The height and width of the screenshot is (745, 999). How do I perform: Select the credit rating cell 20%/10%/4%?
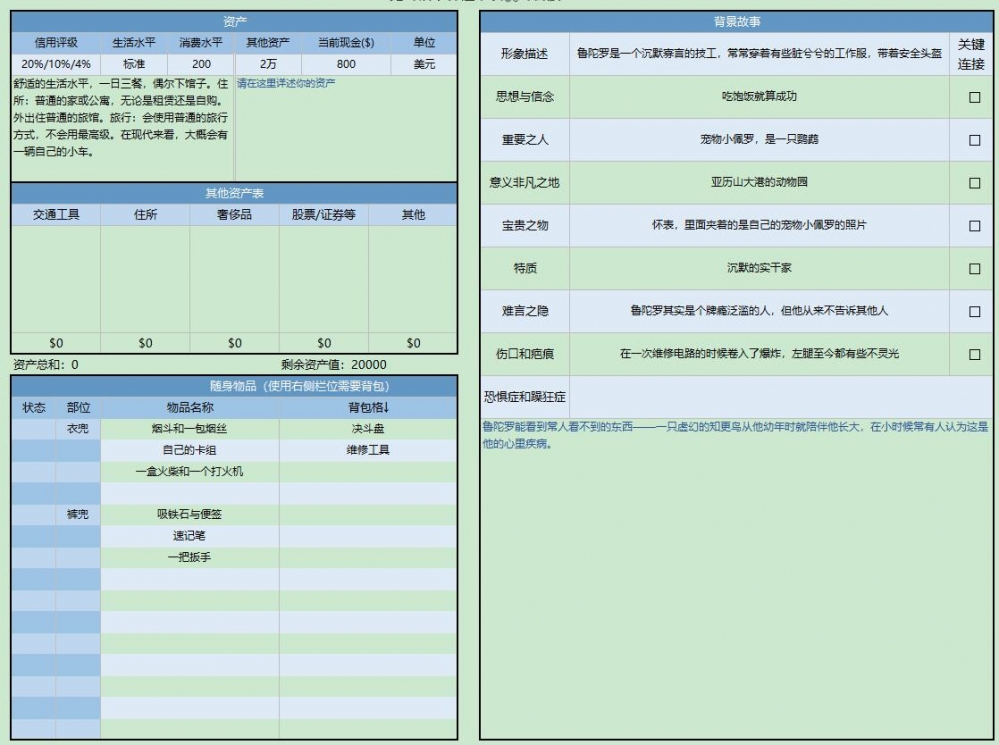(56, 64)
